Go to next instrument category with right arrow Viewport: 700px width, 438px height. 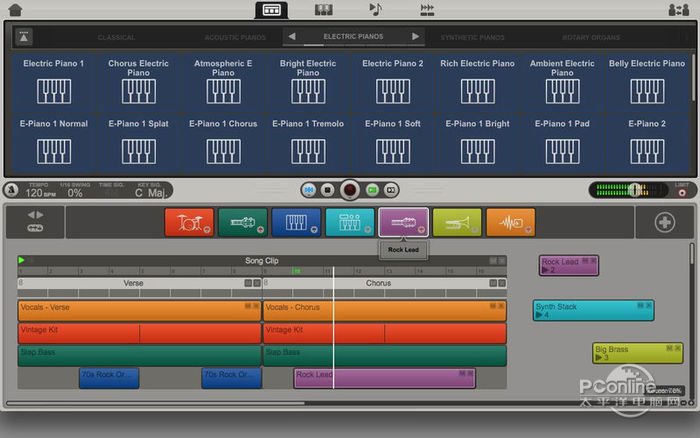pos(416,37)
